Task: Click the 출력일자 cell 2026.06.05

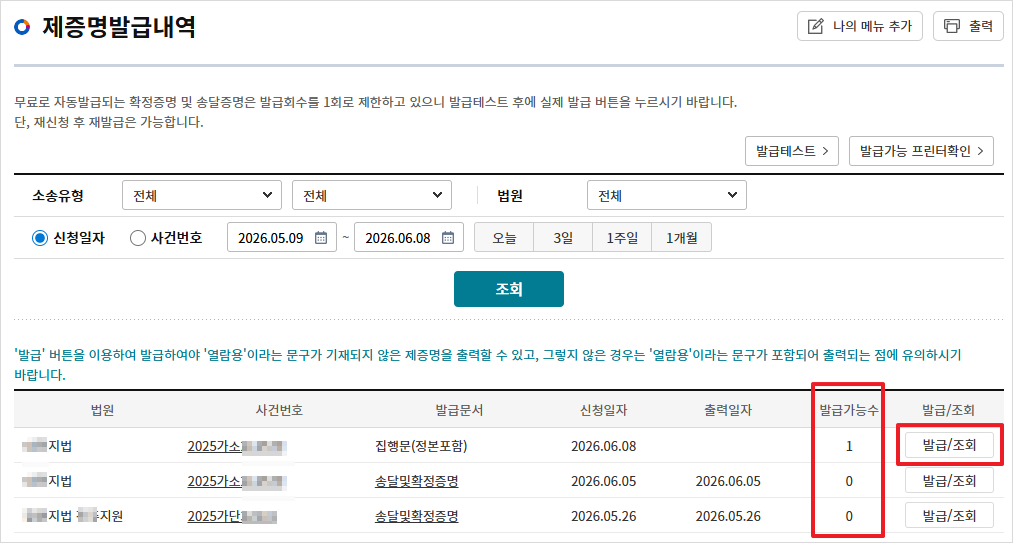Action: [x=728, y=481]
